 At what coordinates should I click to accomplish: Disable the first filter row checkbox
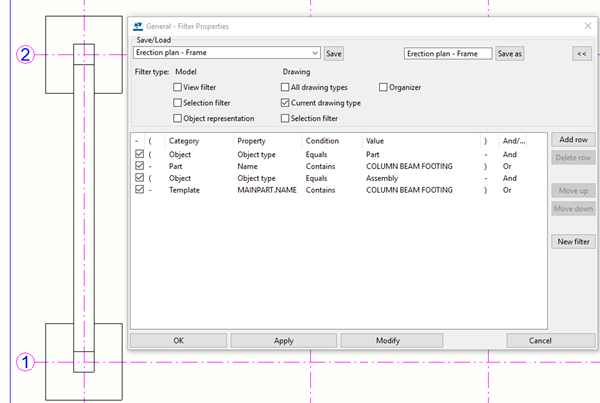[x=138, y=155]
